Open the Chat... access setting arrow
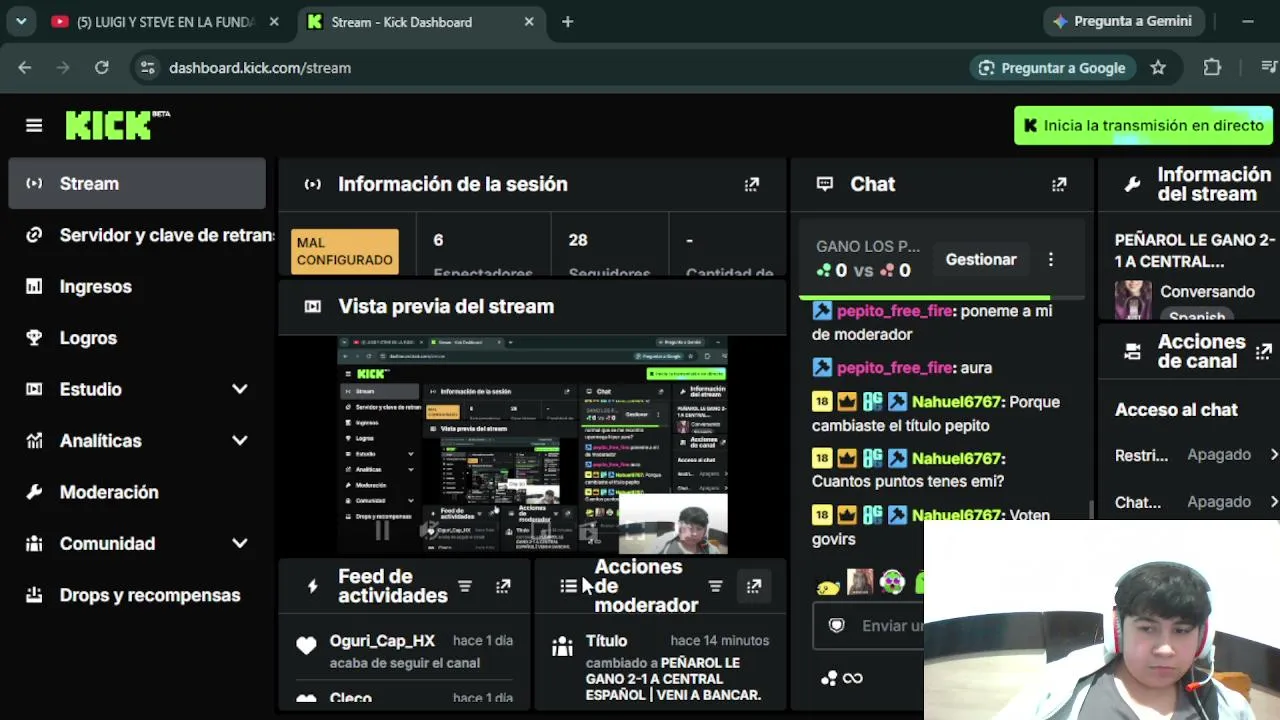Image resolution: width=1280 pixels, height=720 pixels. (x=1273, y=502)
